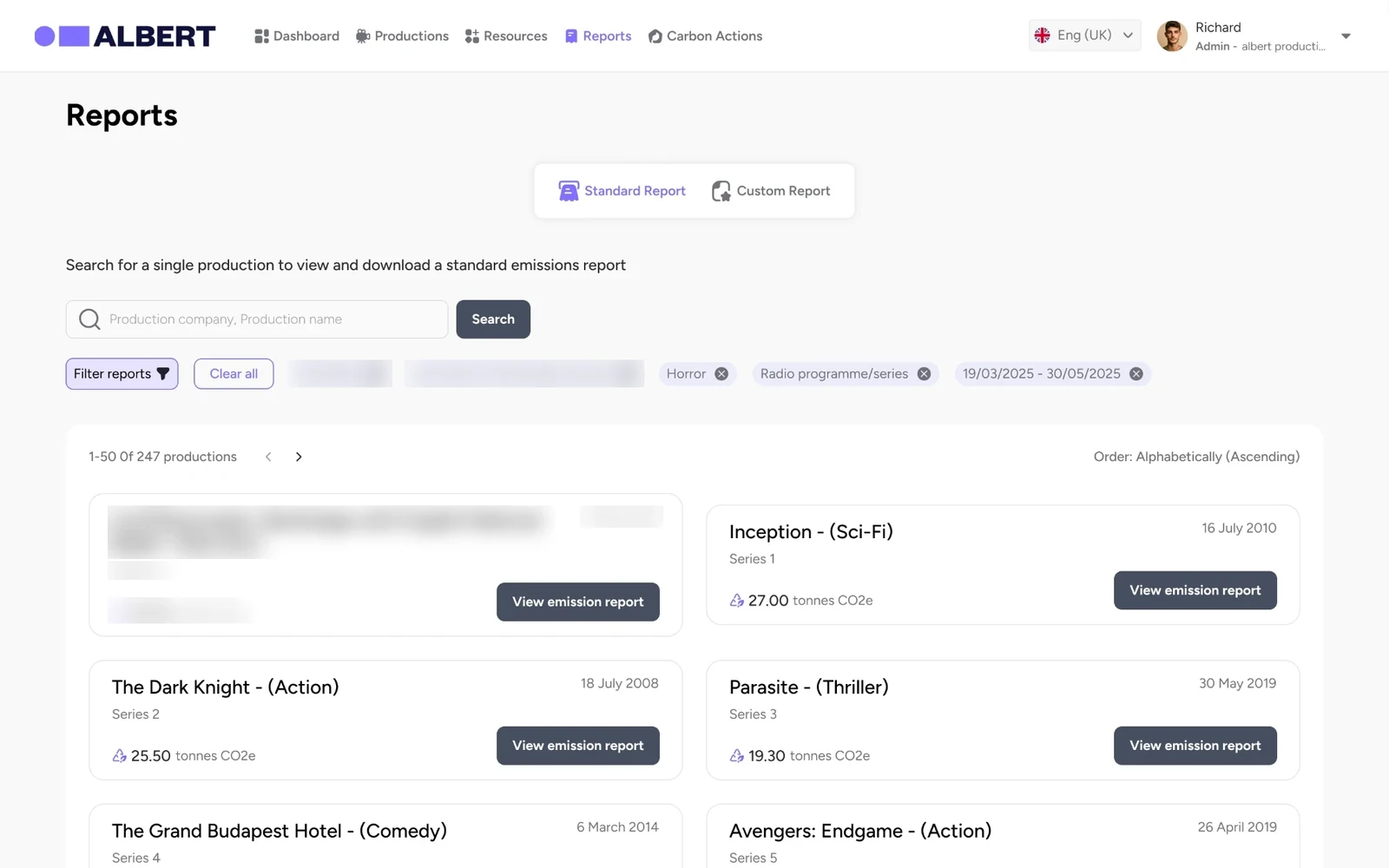Switch to the Custom Report tab
Viewport: 1389px width, 868px height.
pyautogui.click(x=771, y=191)
